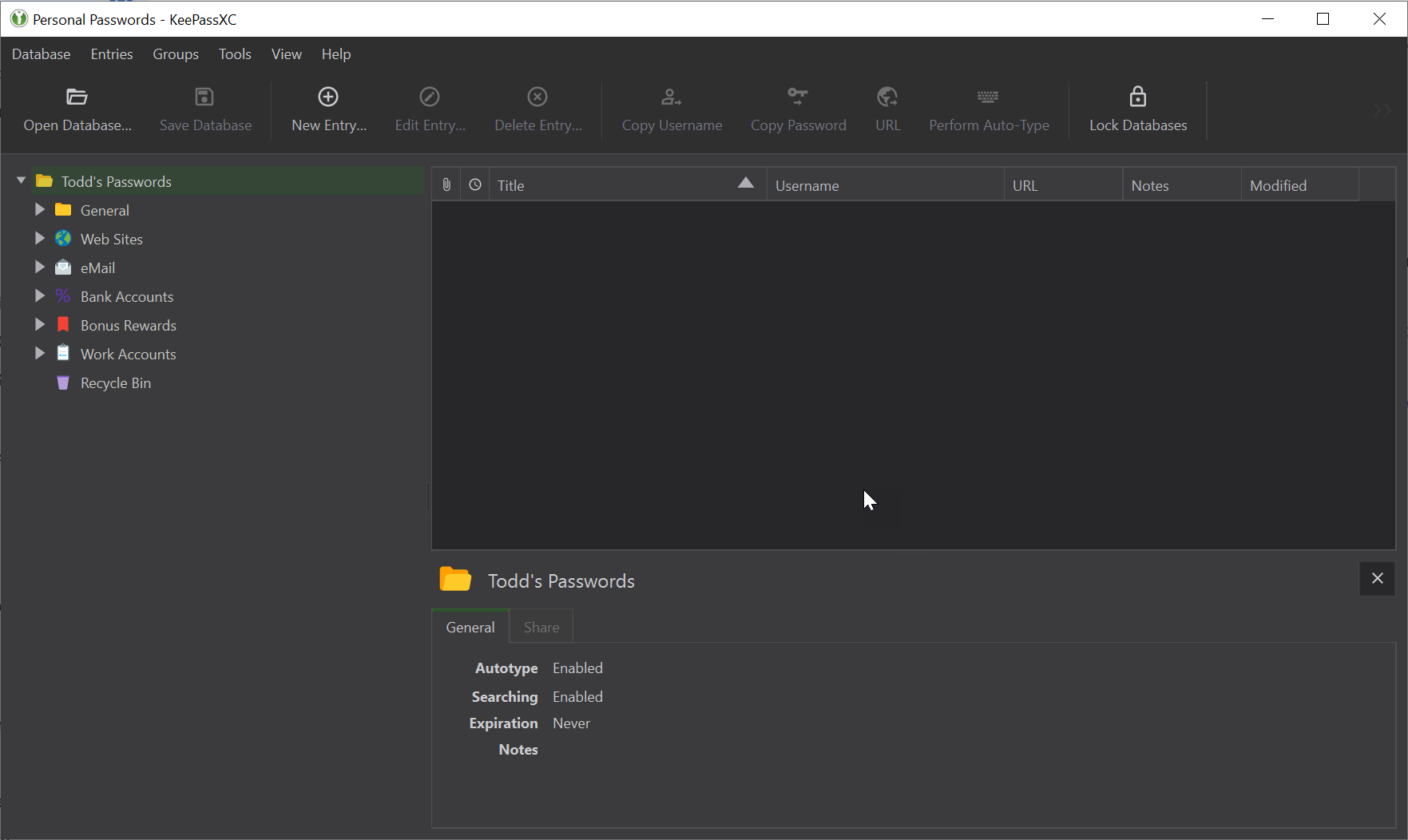
Task: Click the Autotype value 'Enabled'
Action: tap(577, 668)
